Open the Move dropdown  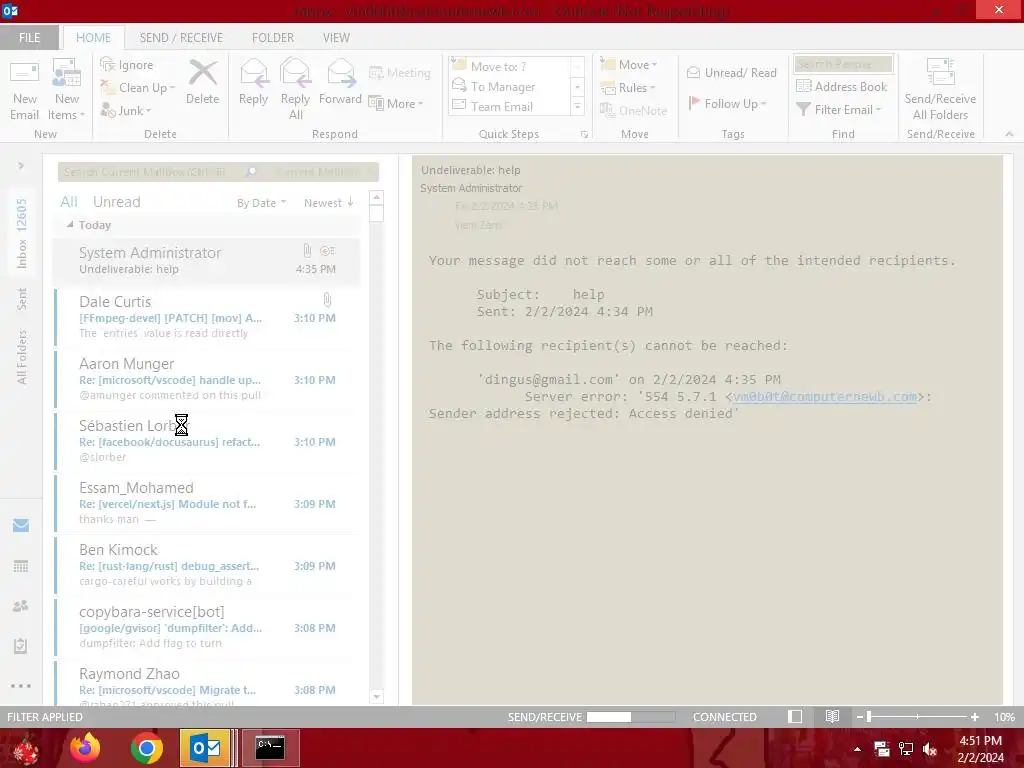(629, 65)
